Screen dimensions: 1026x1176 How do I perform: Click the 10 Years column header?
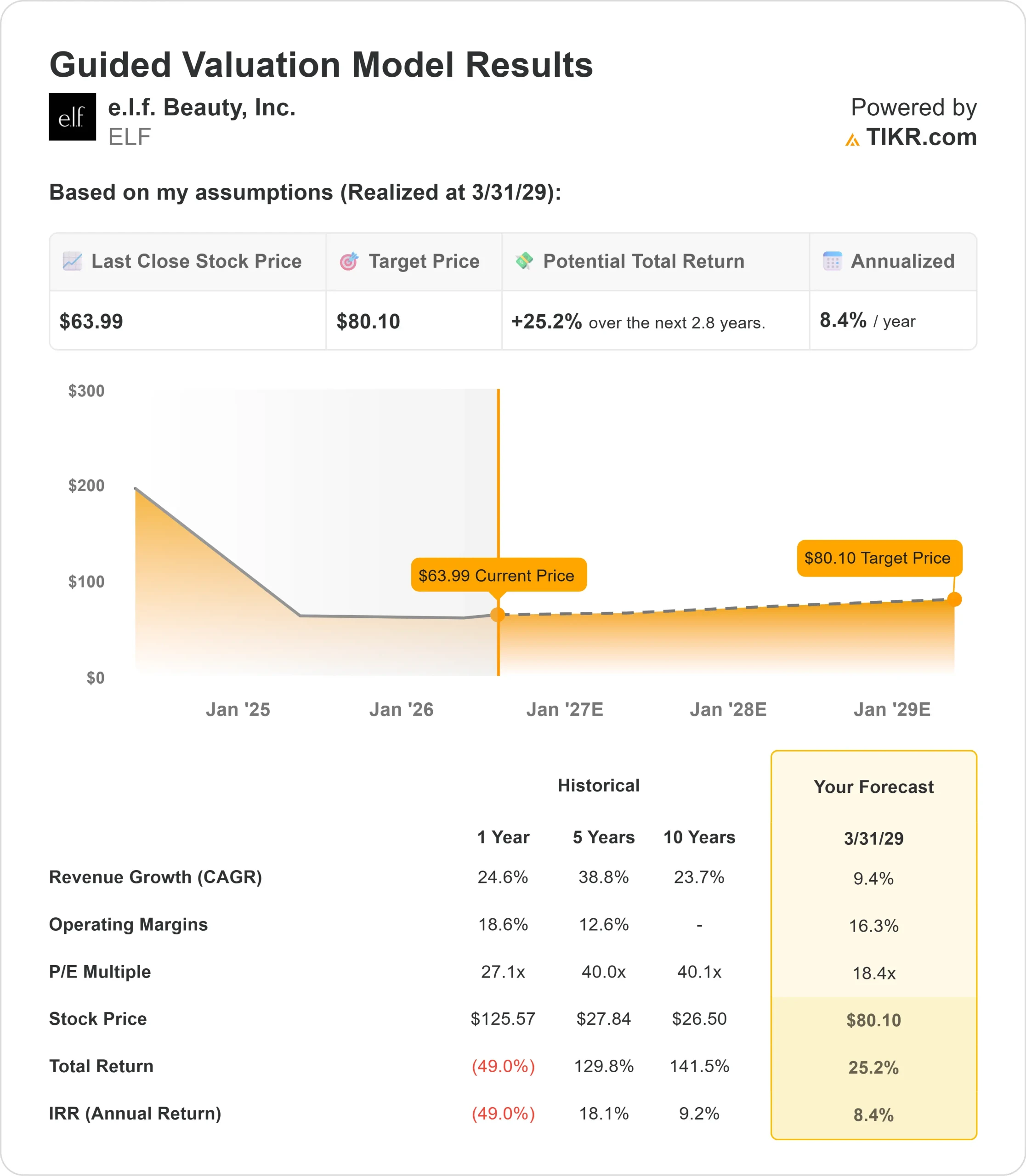700,837
